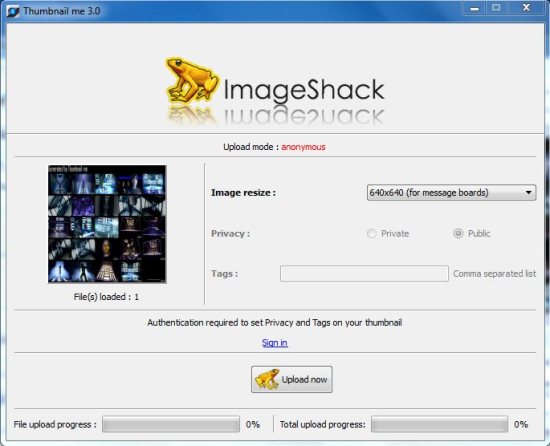The height and width of the screenshot is (446, 550).
Task: Follow the Sign in link
Action: pos(275,343)
